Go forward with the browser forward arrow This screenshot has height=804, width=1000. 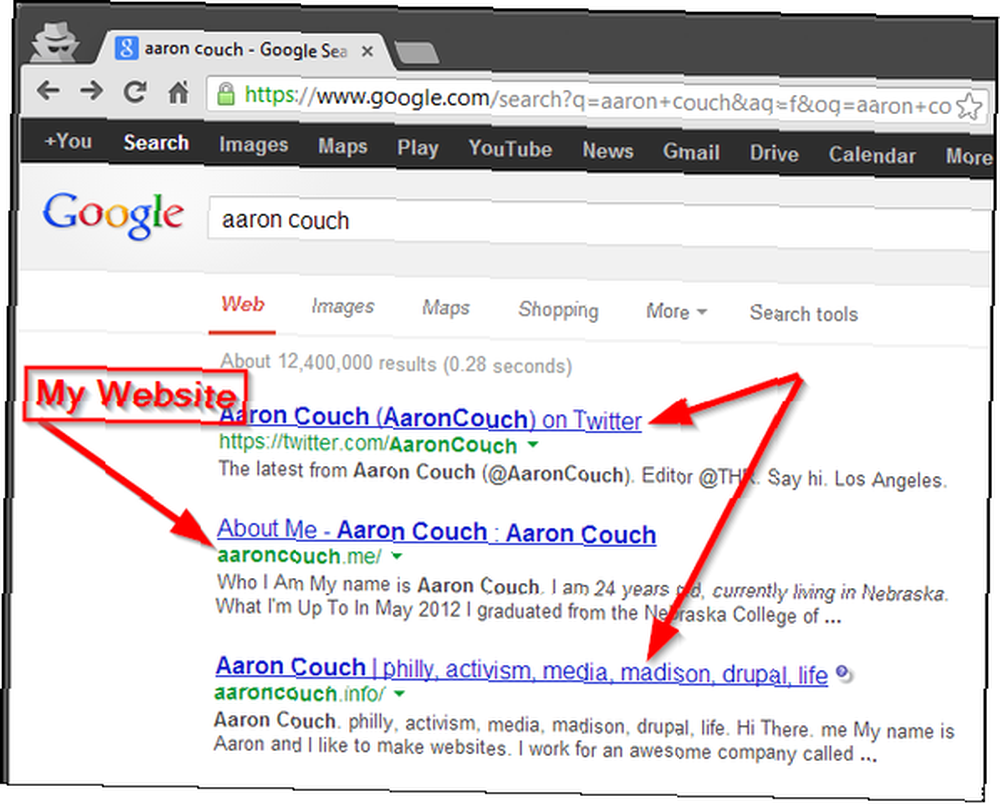tap(92, 91)
